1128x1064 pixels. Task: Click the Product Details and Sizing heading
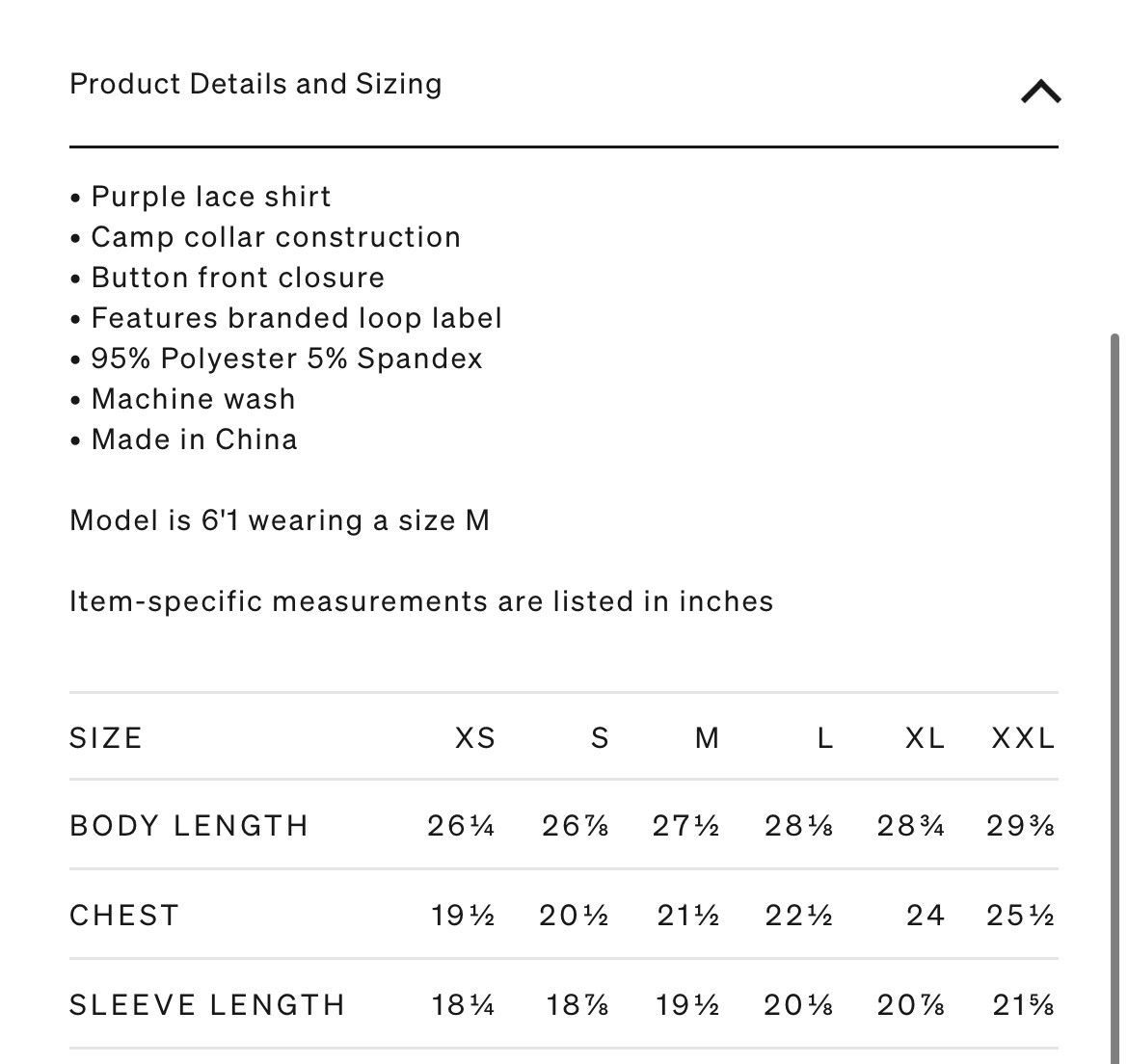point(255,84)
